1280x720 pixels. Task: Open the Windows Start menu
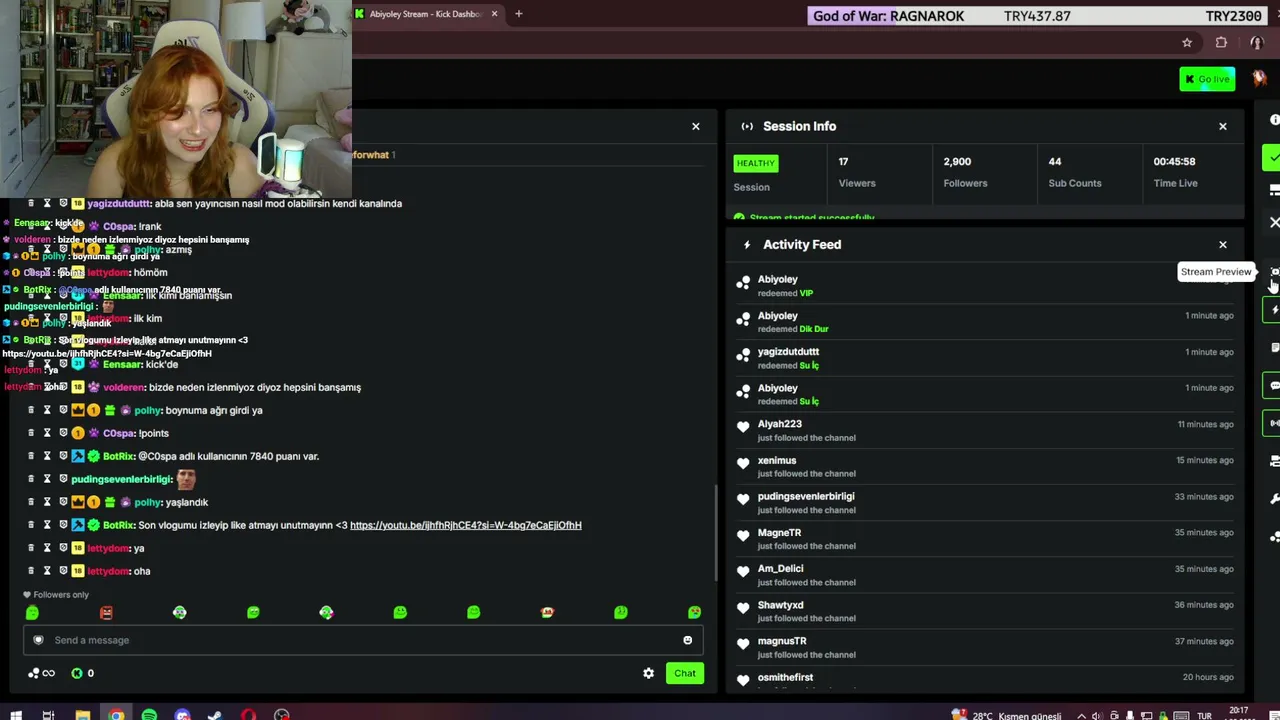[15, 715]
